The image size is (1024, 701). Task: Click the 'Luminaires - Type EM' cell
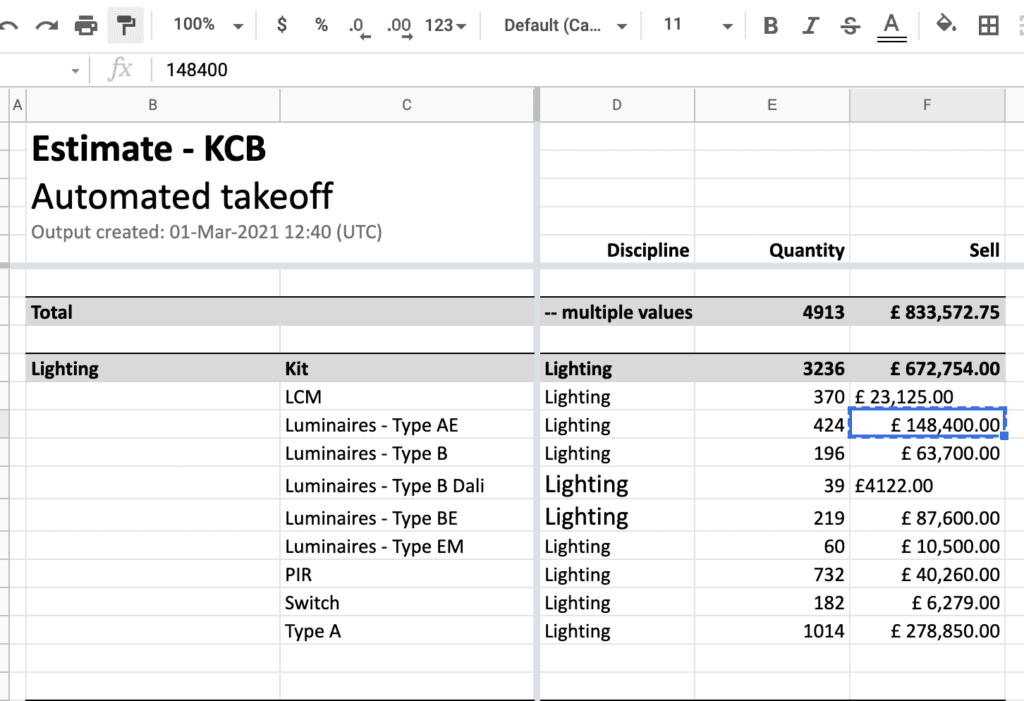[407, 546]
